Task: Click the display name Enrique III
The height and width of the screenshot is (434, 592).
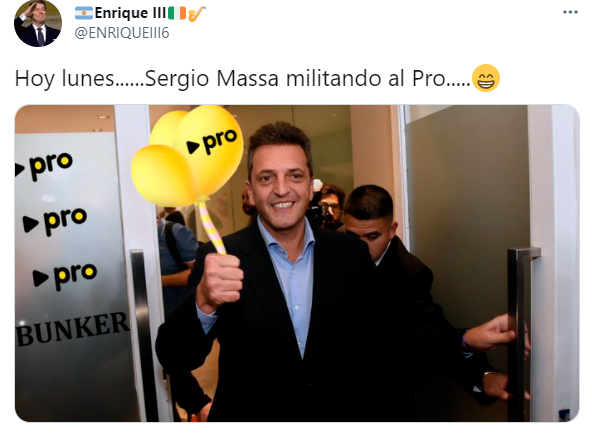Action: (x=130, y=13)
